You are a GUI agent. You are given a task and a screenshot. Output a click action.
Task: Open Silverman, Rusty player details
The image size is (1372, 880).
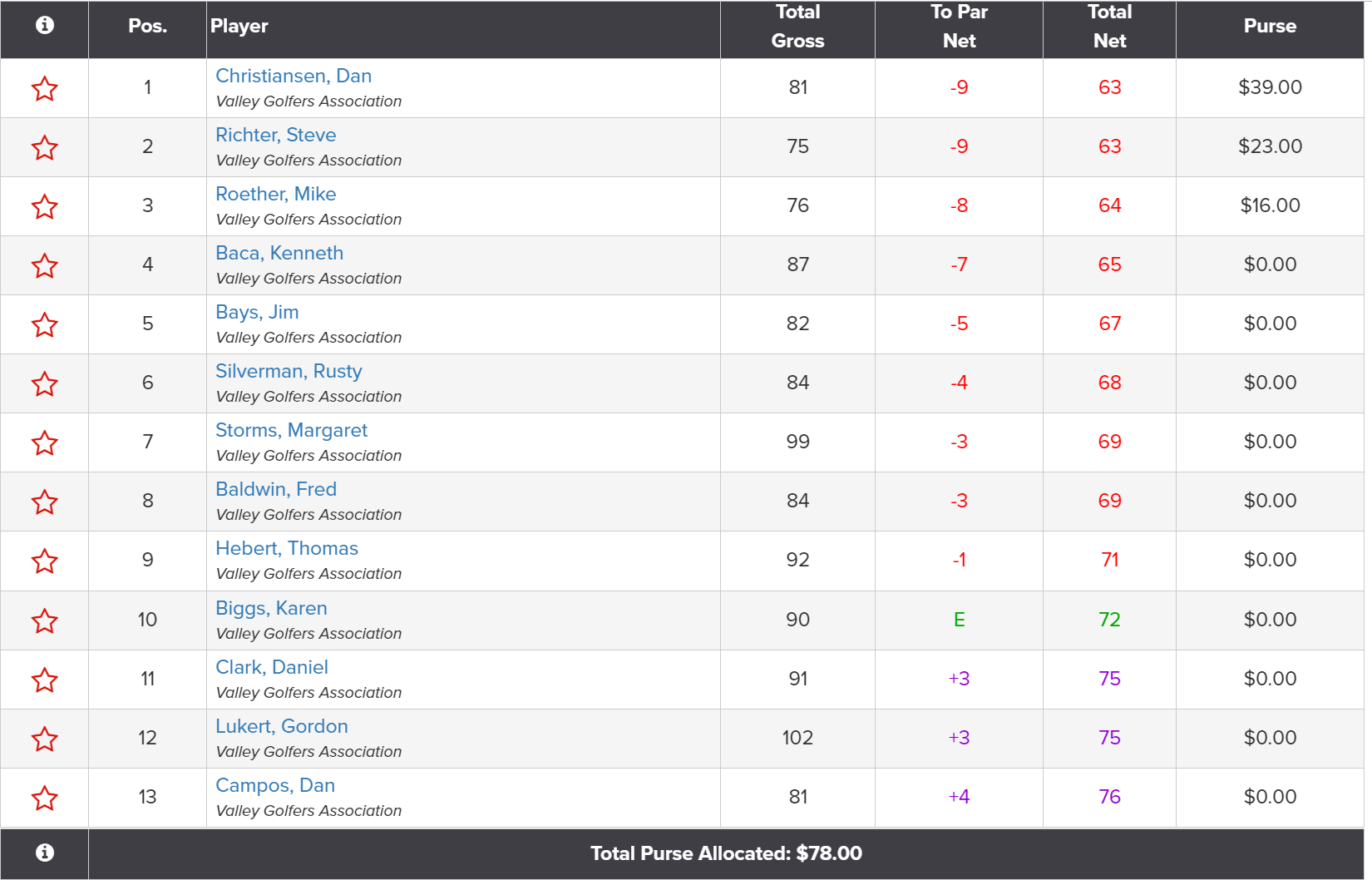click(x=289, y=371)
